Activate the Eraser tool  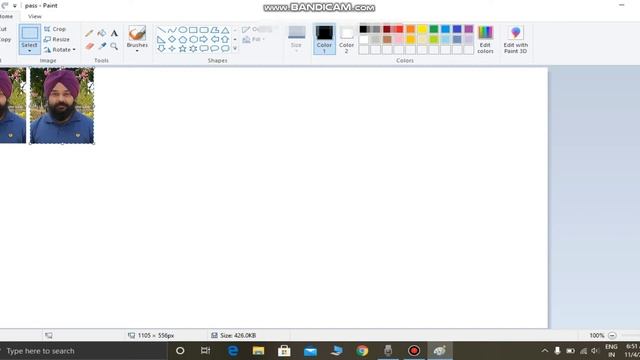pyautogui.click(x=89, y=46)
